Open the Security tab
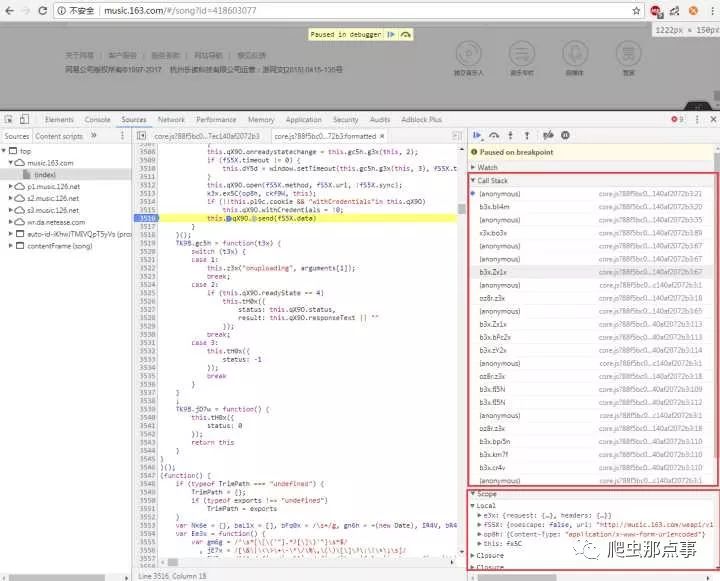720x581 pixels. point(345,119)
